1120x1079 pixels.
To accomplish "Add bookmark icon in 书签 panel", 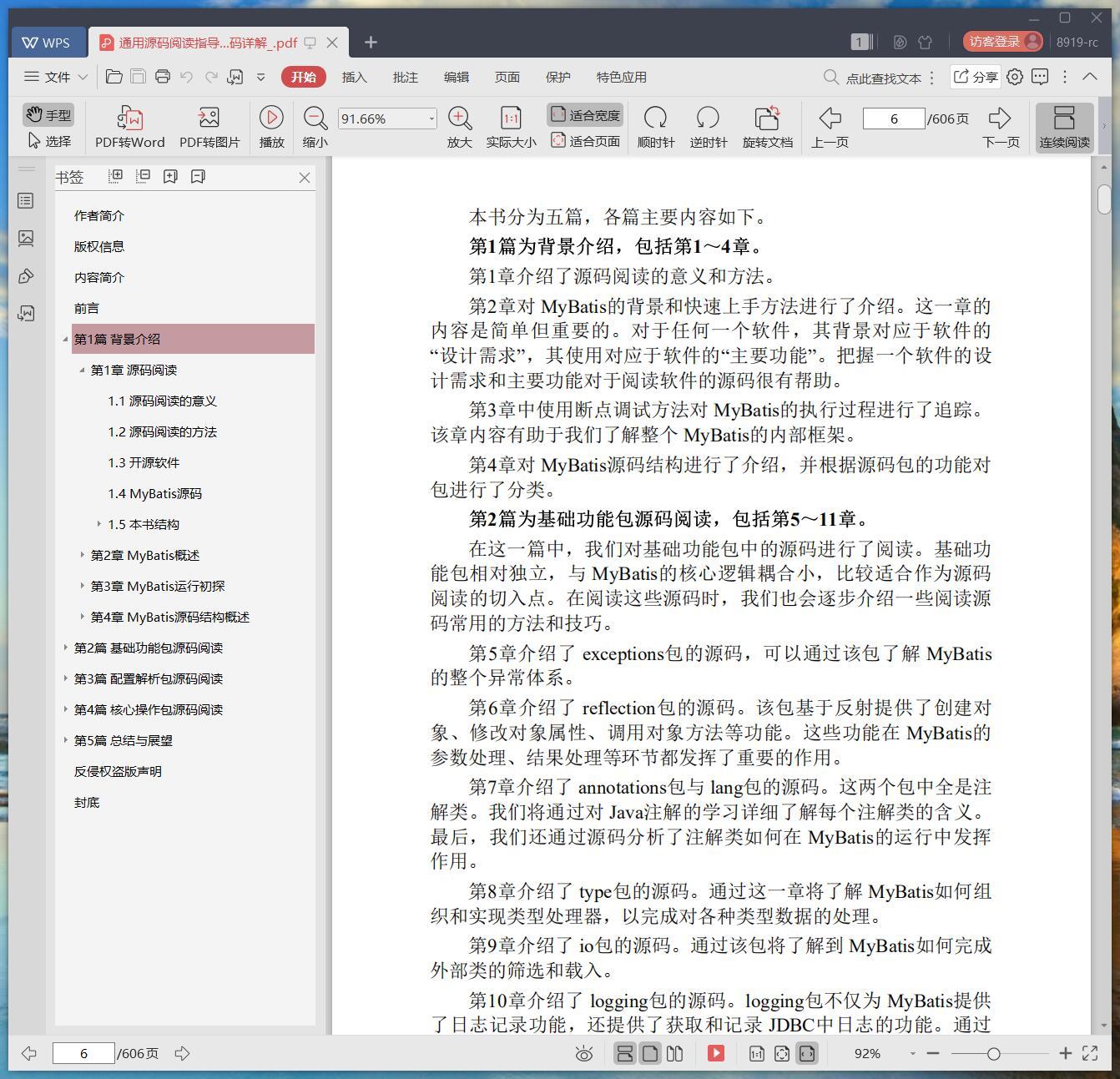I will click(x=170, y=176).
